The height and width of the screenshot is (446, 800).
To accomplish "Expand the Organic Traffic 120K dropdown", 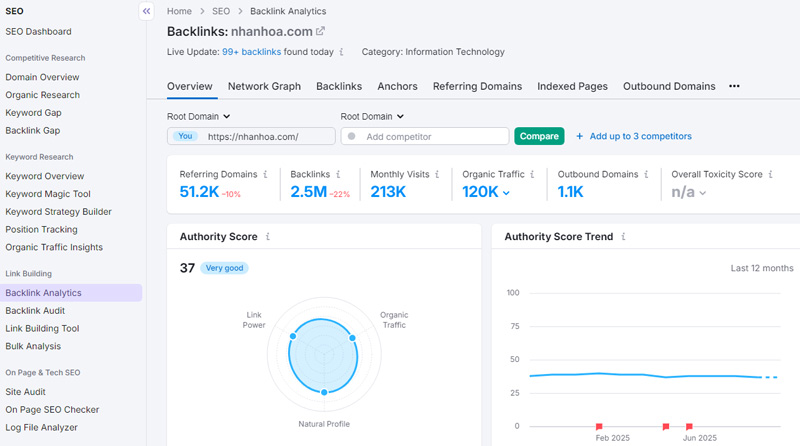I will coord(506,193).
